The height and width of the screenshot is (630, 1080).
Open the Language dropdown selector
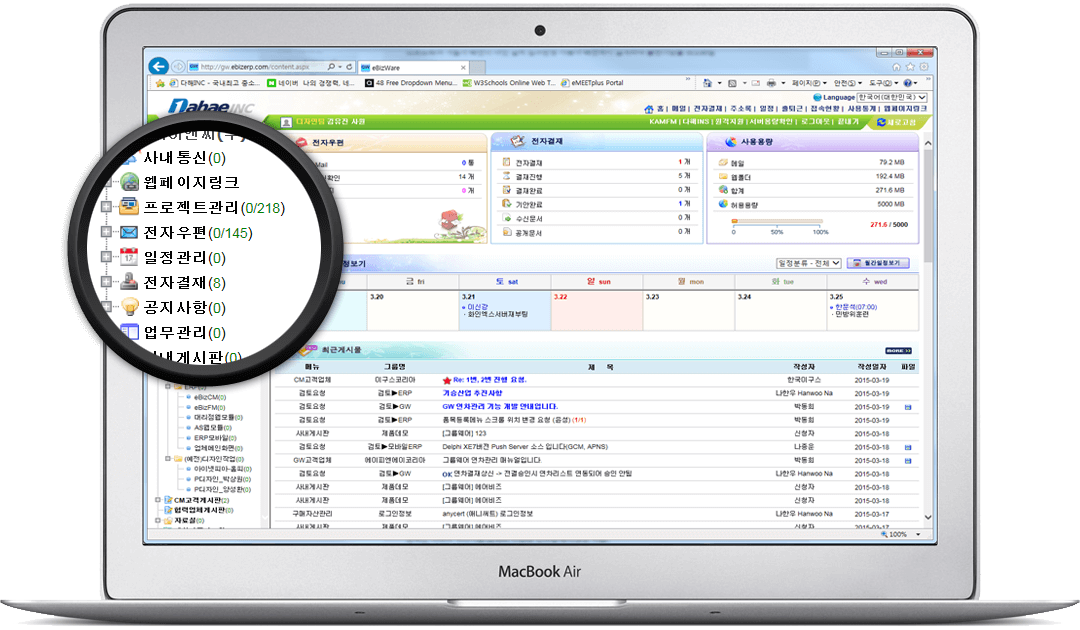pyautogui.click(x=891, y=97)
